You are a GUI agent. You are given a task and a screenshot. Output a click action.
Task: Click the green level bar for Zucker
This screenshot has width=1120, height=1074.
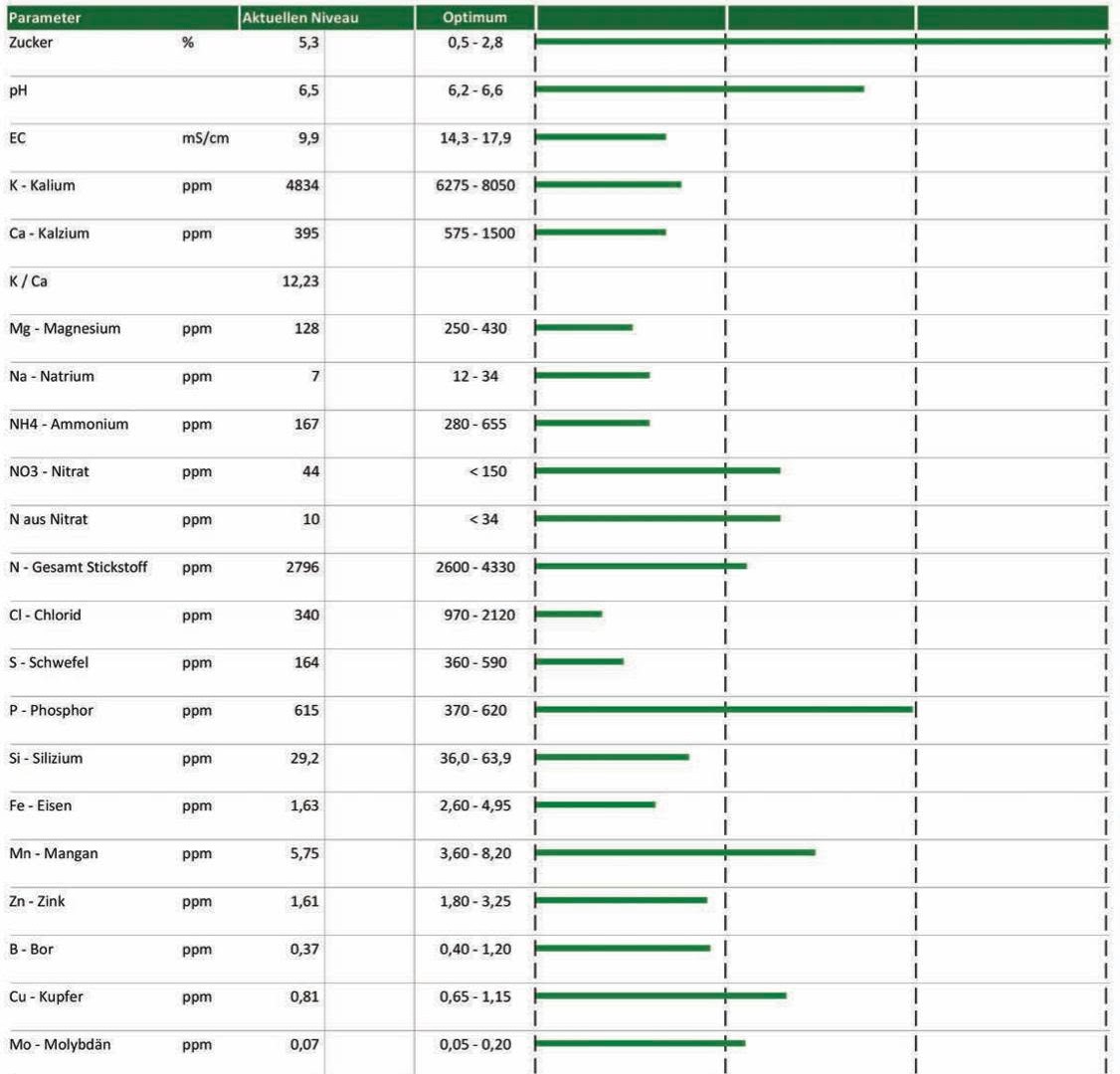[x=823, y=42]
